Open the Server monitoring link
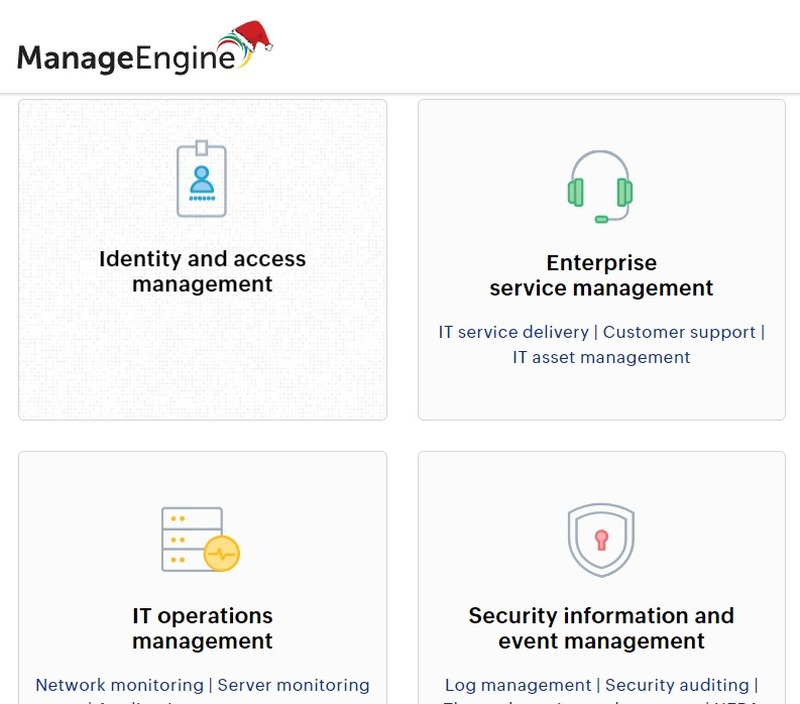 click(x=293, y=685)
